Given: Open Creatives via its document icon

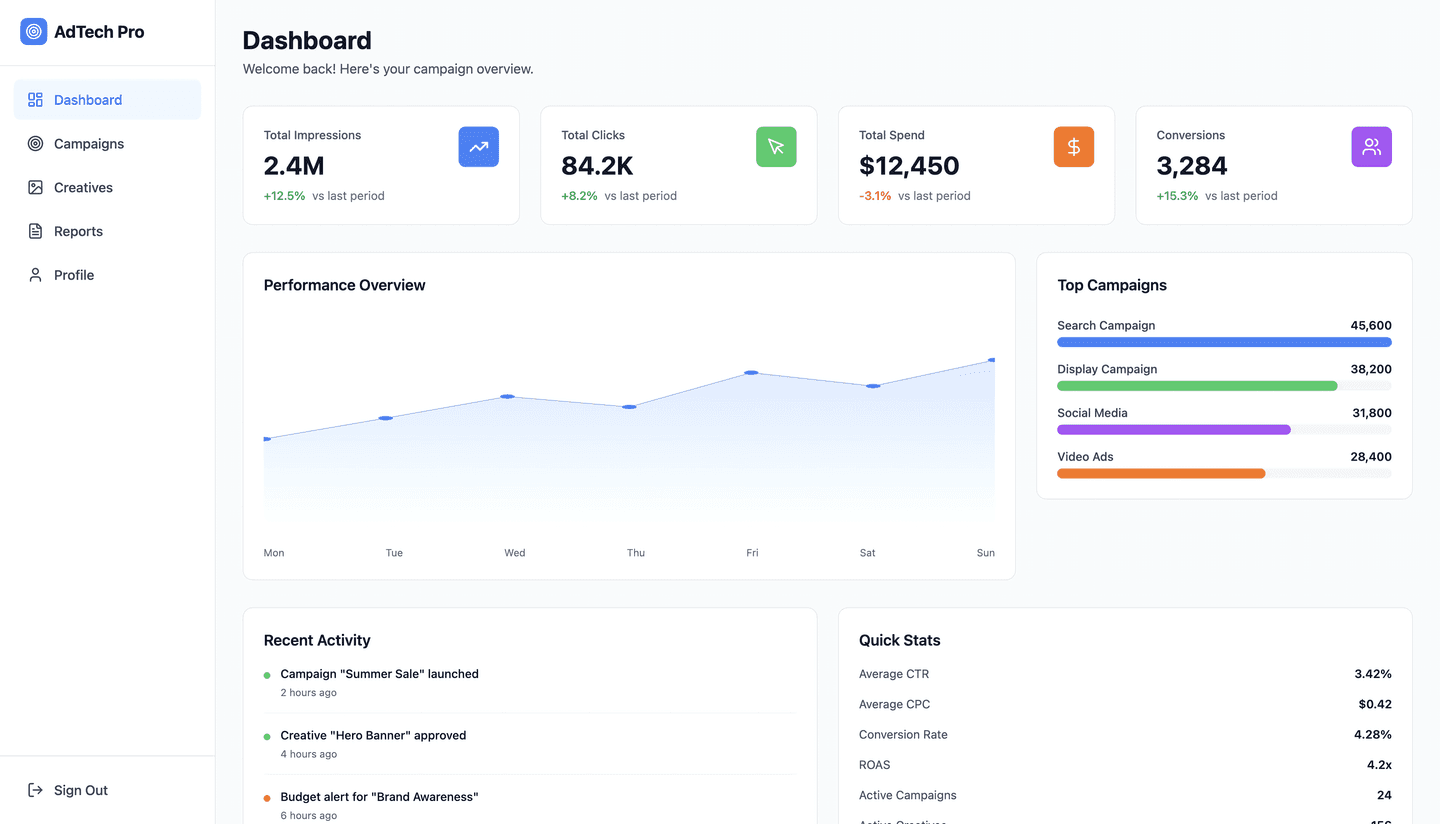Looking at the screenshot, I should [36, 187].
